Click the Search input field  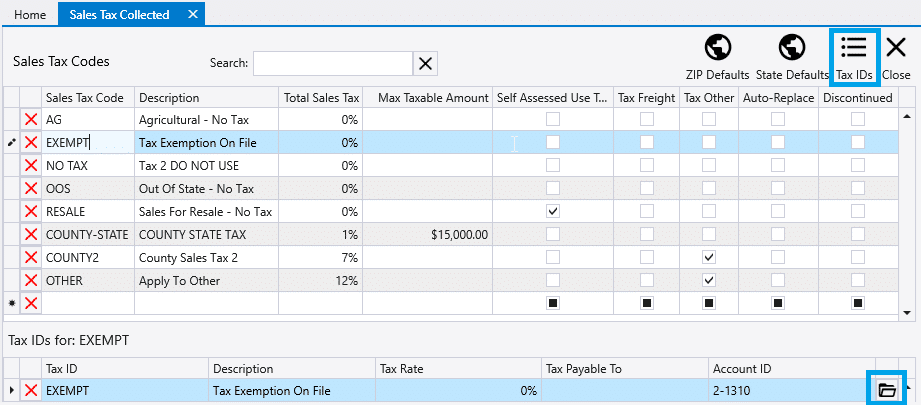(332, 63)
